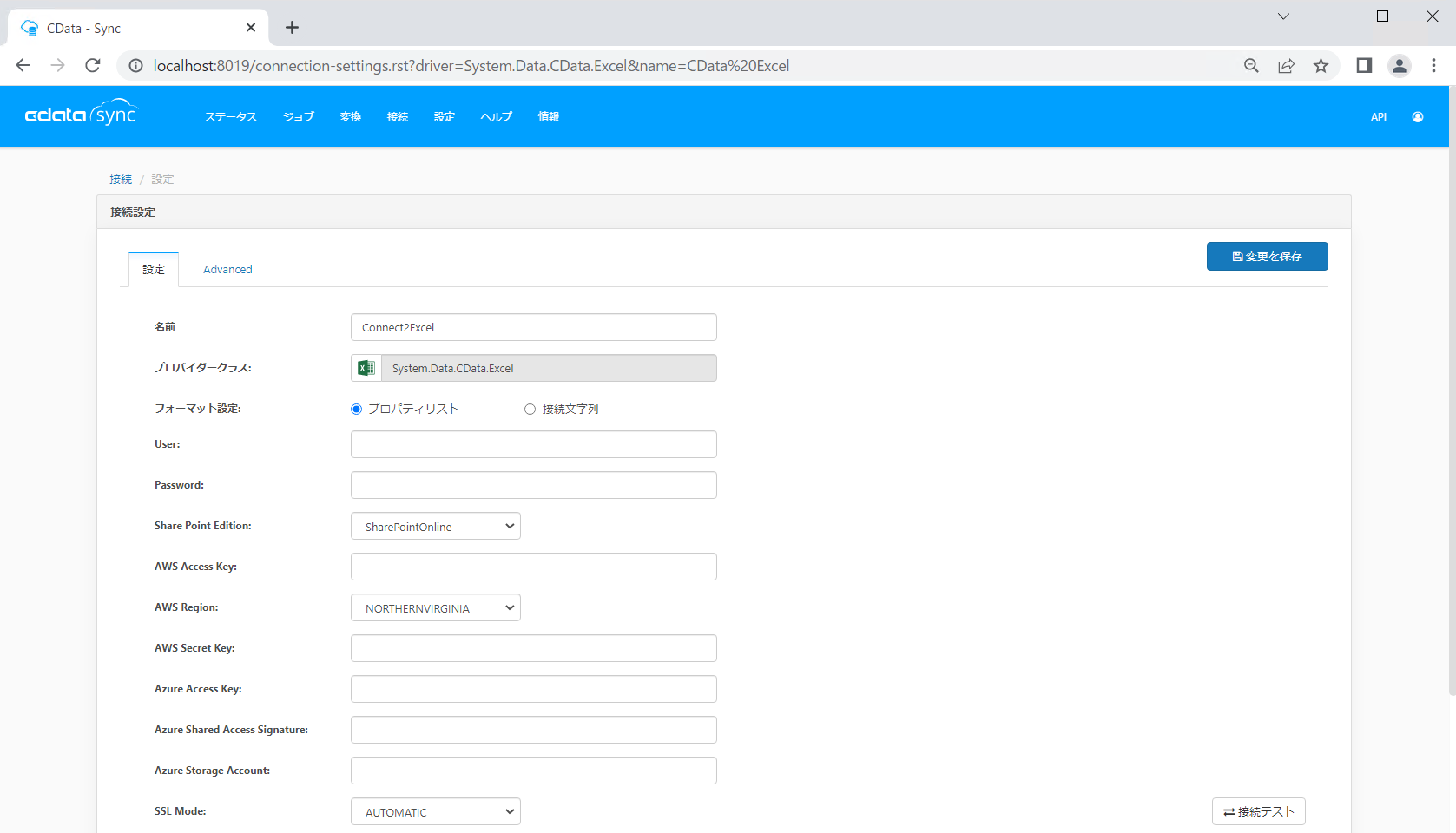
Task: Focus the AWS Access Key field
Action: coord(534,567)
